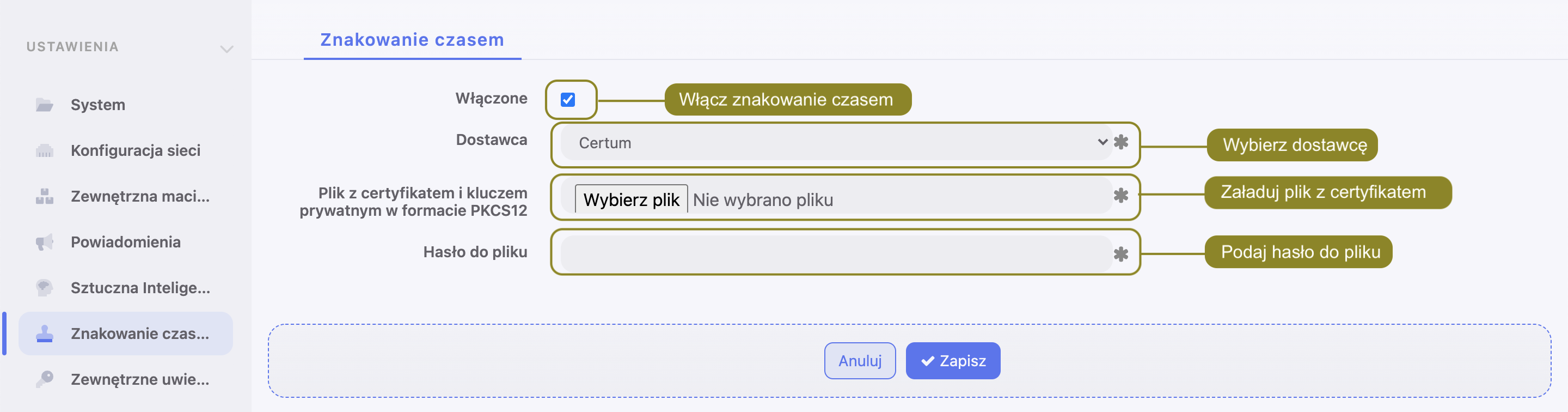
Task: Click the Zewnętrzna macierz storage icon
Action: (x=45, y=196)
